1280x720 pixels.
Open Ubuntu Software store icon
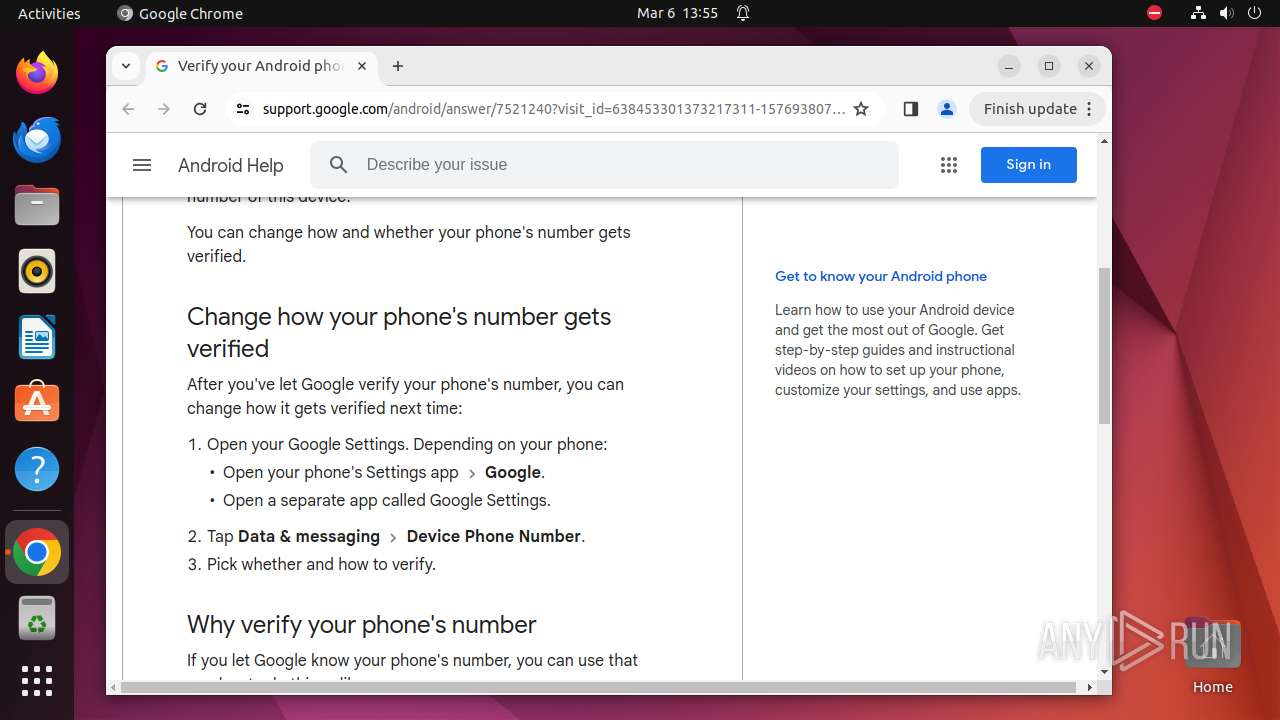pyautogui.click(x=37, y=403)
